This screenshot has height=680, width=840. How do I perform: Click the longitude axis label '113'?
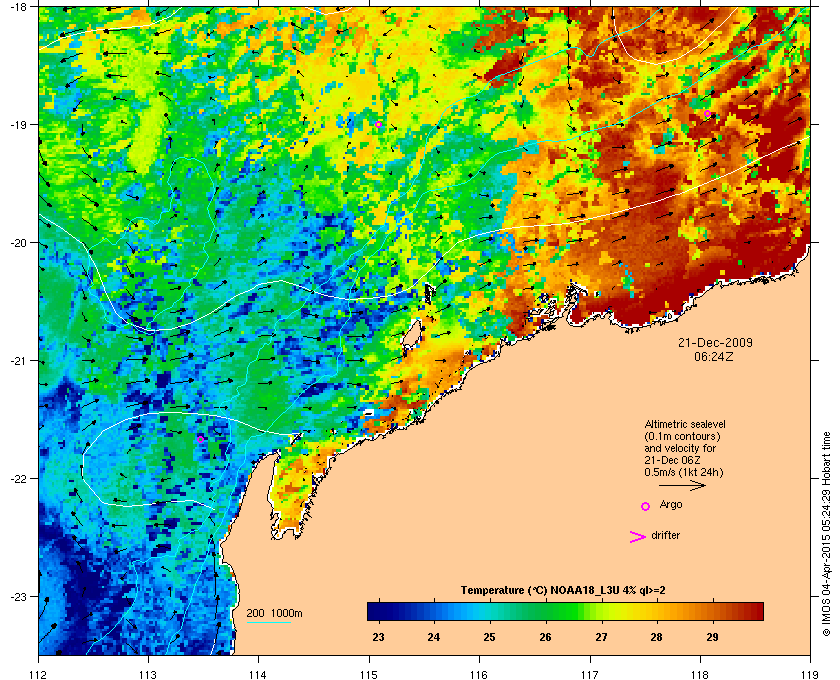(x=148, y=675)
